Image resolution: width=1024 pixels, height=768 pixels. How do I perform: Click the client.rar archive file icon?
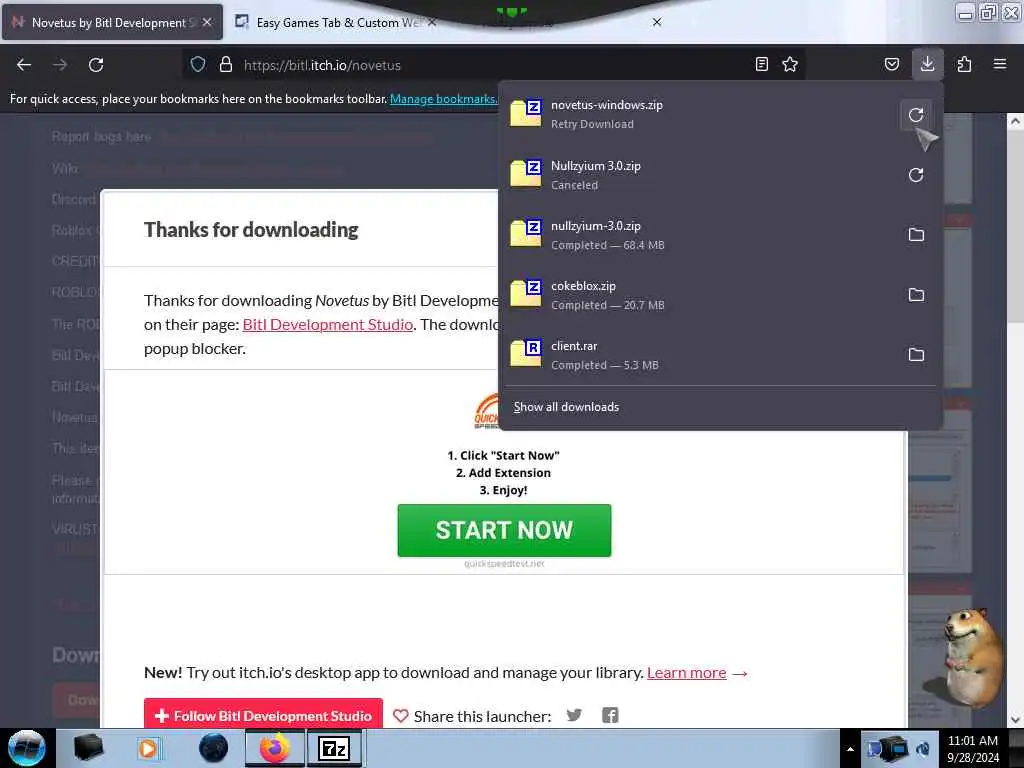click(526, 354)
